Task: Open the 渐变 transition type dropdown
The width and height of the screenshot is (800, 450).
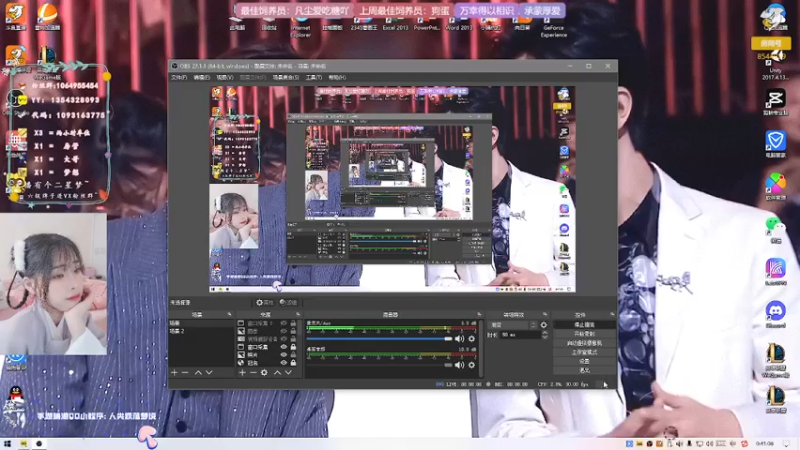Action: tap(513, 325)
